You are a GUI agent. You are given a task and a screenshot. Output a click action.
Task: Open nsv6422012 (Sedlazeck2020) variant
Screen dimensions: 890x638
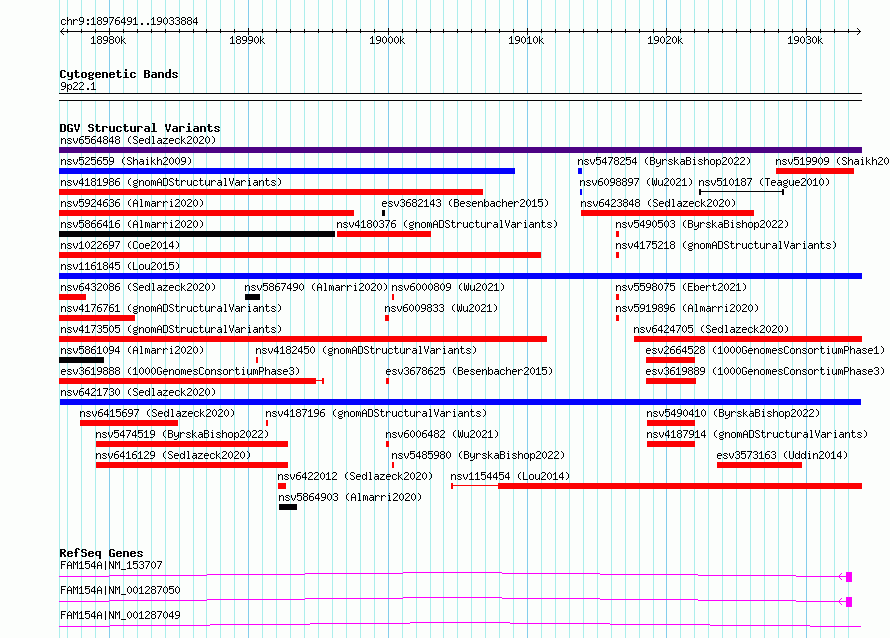point(355,476)
